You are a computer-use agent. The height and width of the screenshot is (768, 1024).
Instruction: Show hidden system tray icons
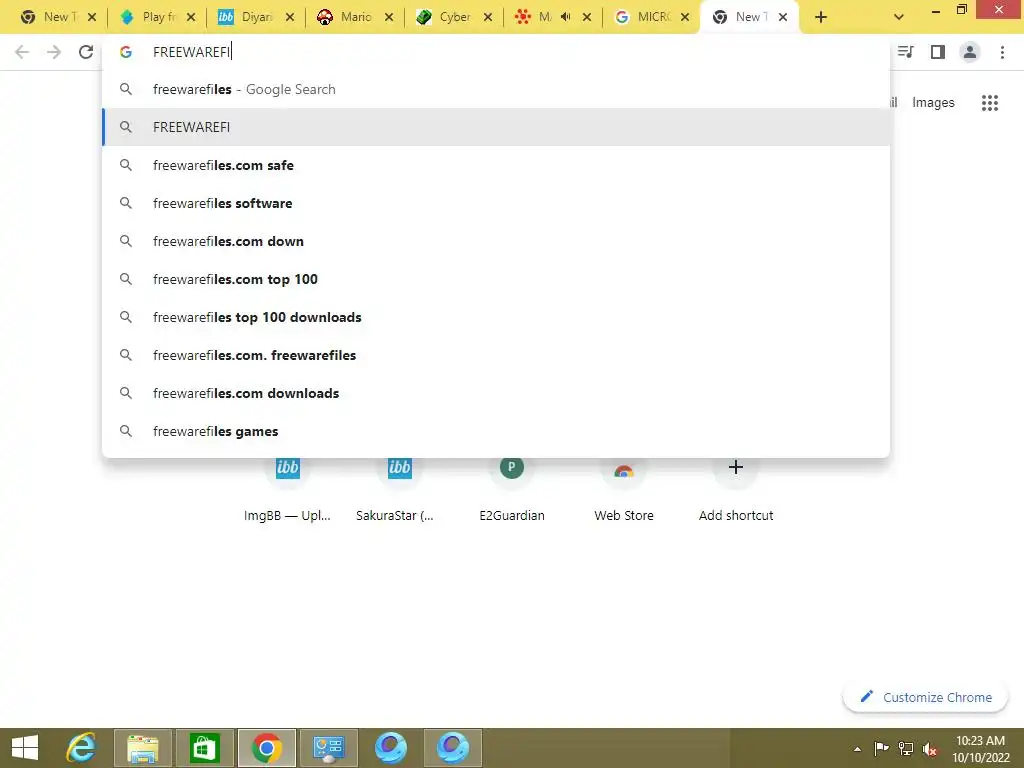coord(857,749)
